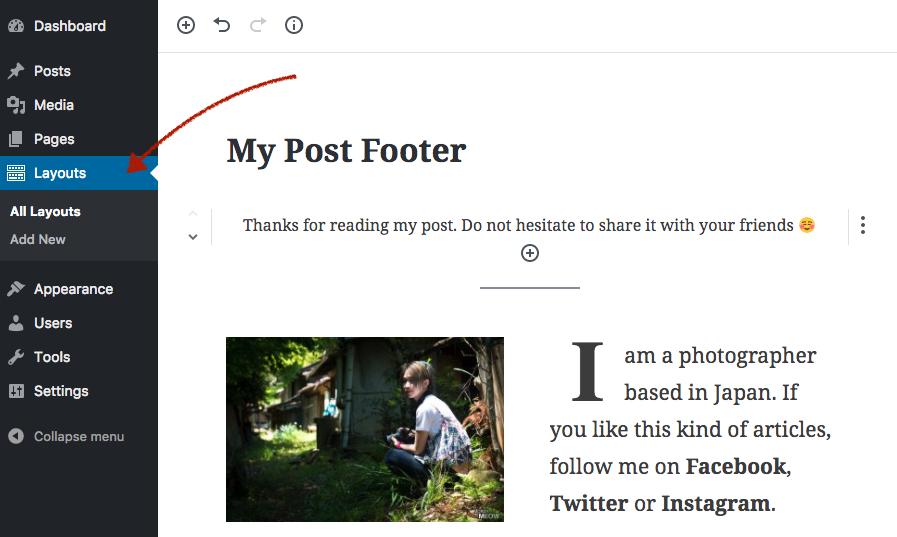
Task: Go to All Layouts submenu link
Action: point(45,212)
